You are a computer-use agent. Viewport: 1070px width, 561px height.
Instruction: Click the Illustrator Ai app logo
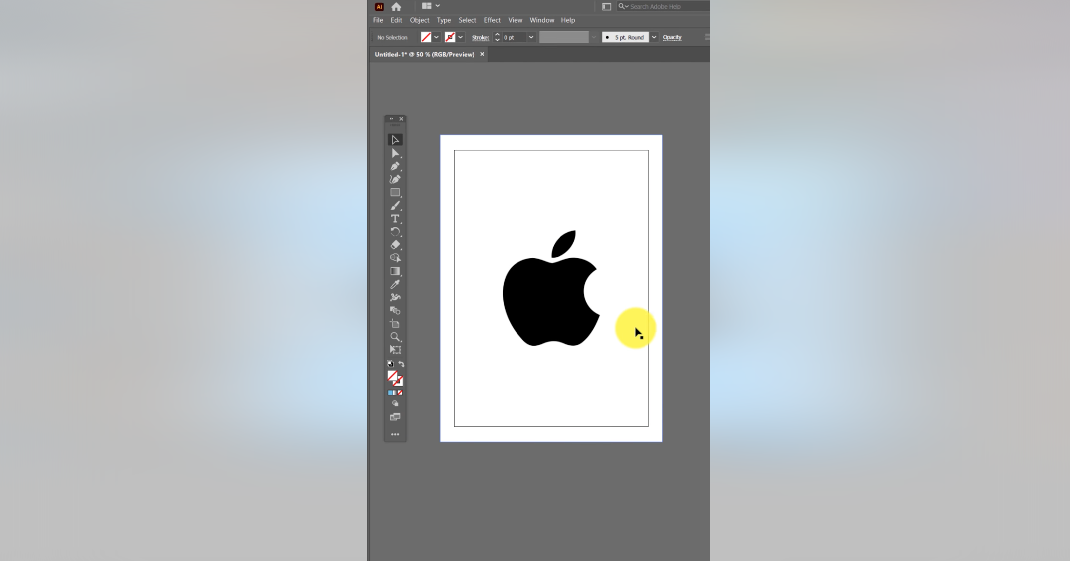(379, 6)
